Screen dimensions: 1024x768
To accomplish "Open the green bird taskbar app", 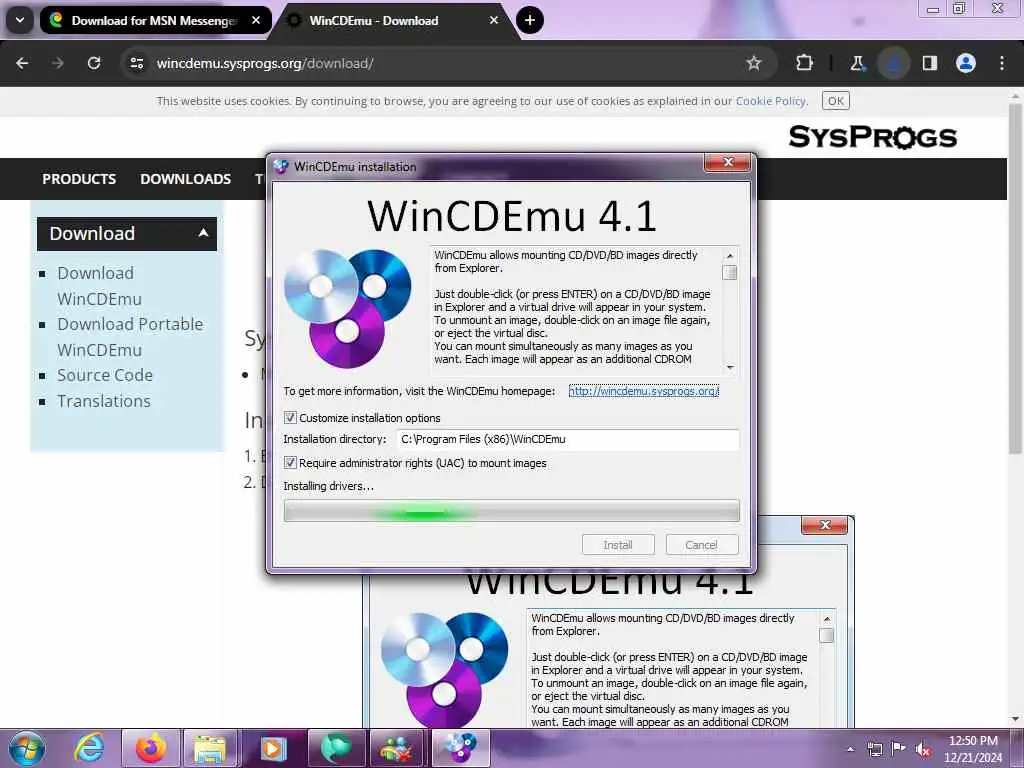I will pyautogui.click(x=334, y=748).
